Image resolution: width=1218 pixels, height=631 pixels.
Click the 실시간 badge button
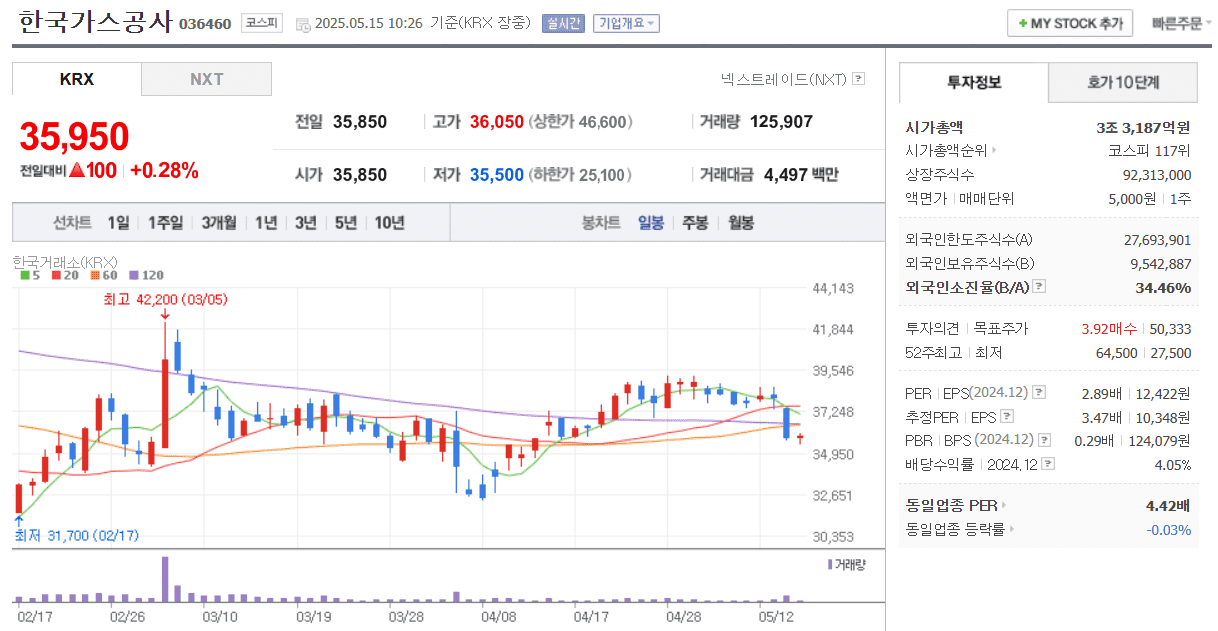pyautogui.click(x=563, y=23)
